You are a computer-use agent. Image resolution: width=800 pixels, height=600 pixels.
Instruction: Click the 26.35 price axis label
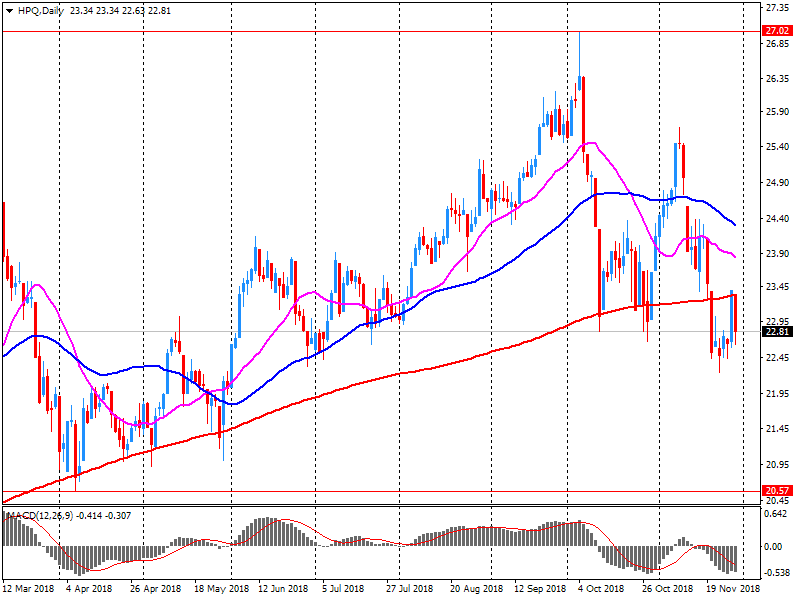[777, 79]
